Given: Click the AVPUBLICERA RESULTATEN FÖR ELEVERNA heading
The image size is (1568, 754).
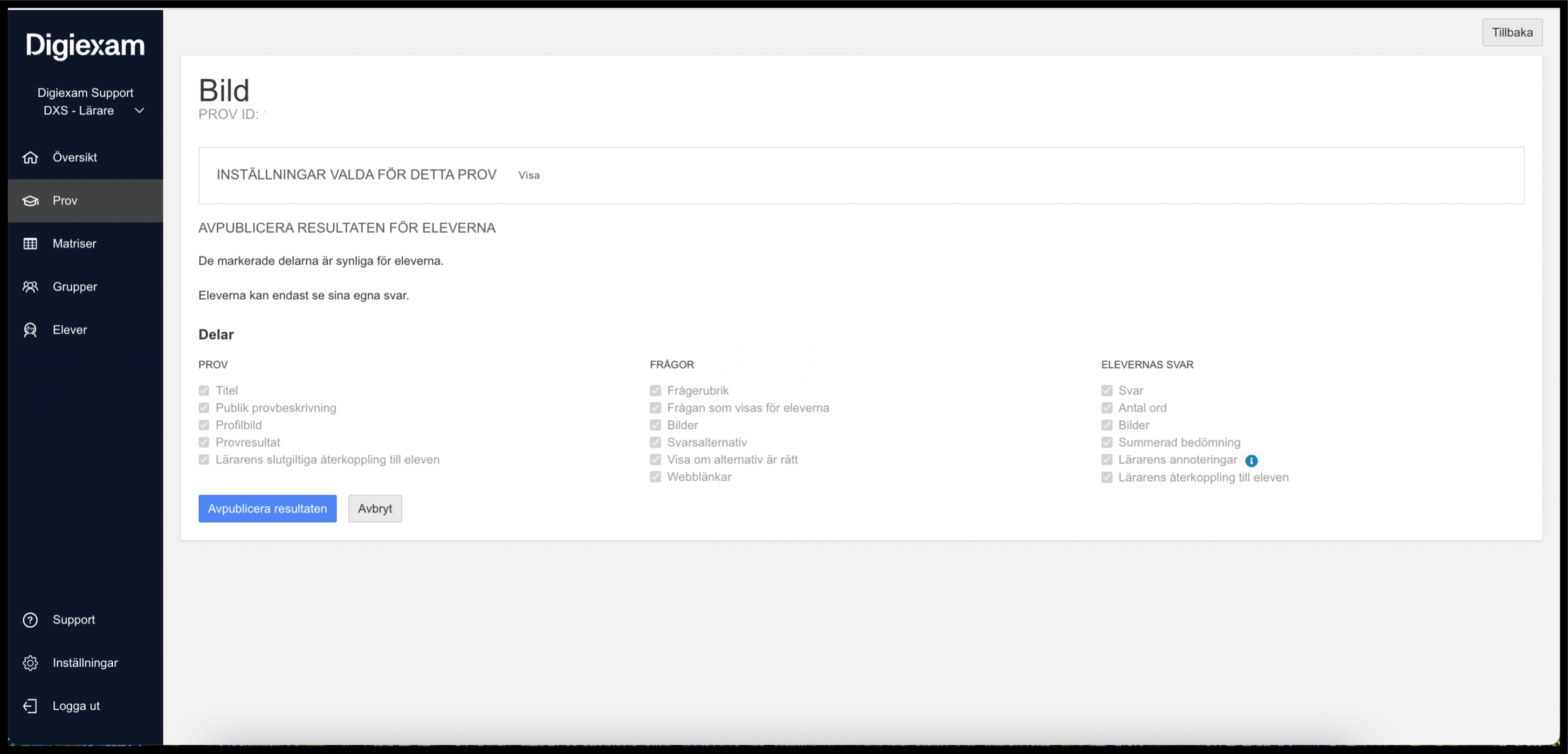Looking at the screenshot, I should coord(347,228).
